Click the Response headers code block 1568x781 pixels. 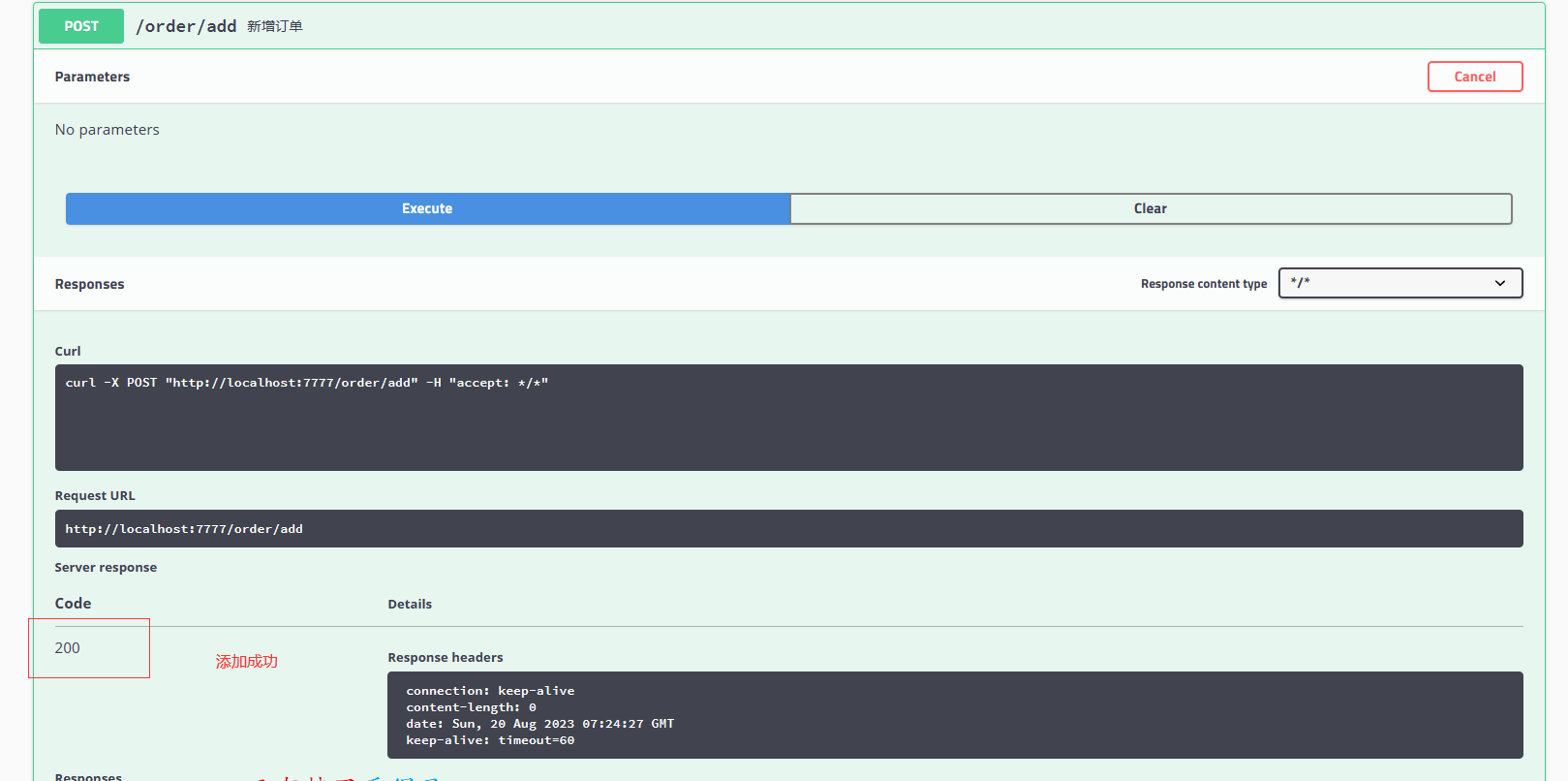[x=955, y=715]
